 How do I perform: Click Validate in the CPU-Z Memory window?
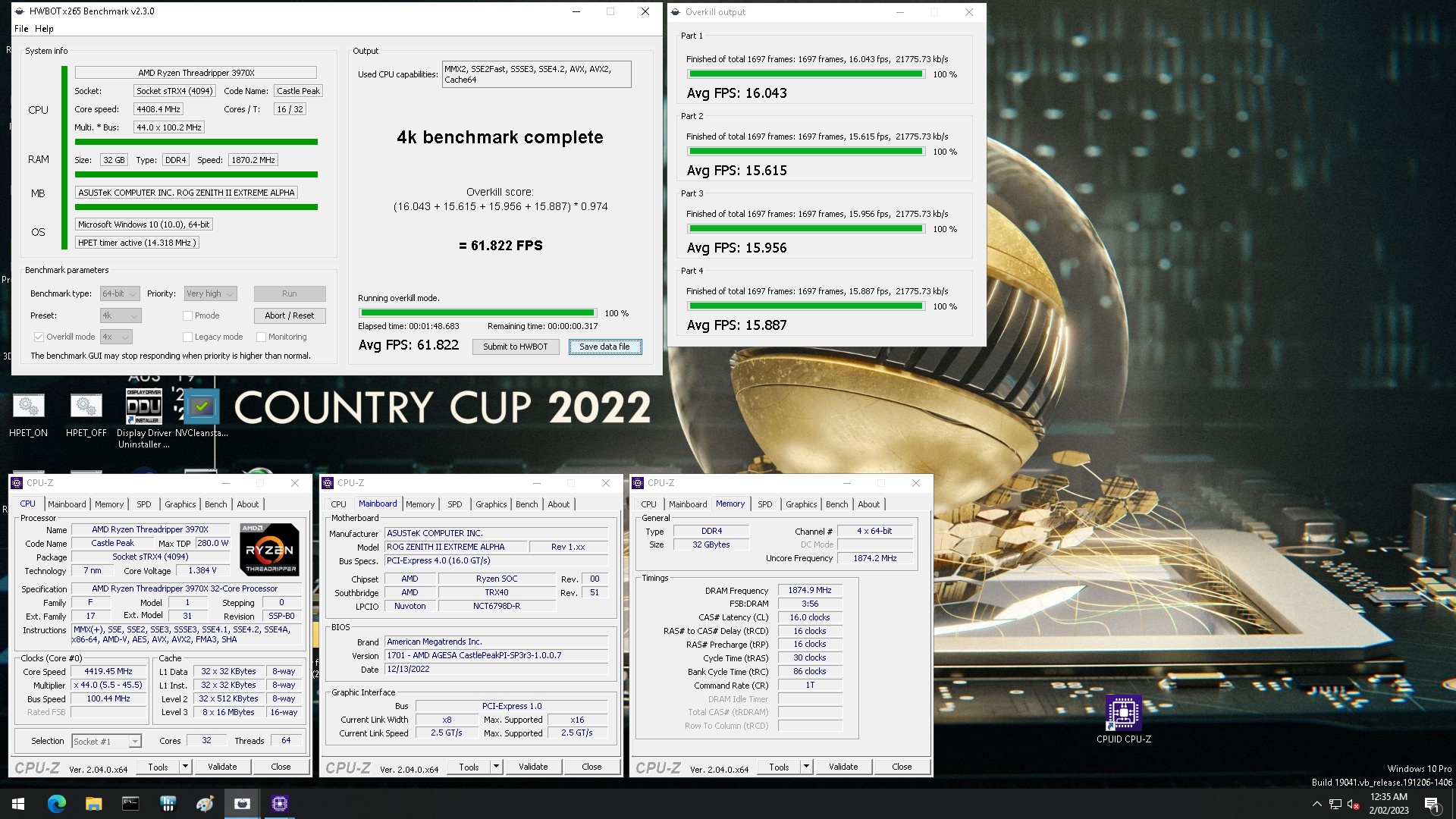click(x=843, y=767)
